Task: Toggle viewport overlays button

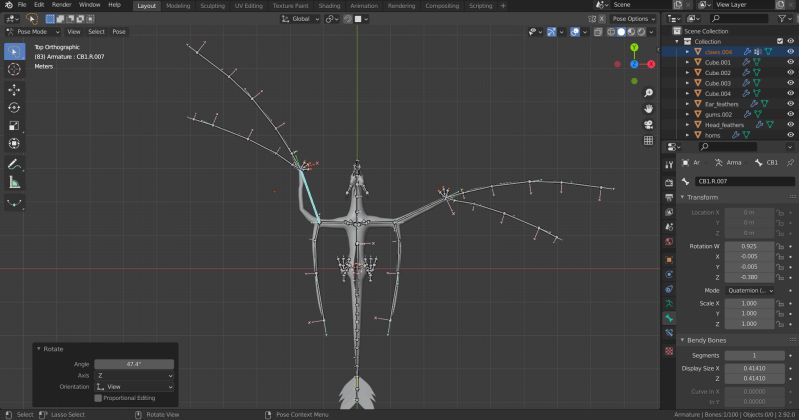Action: click(575, 32)
